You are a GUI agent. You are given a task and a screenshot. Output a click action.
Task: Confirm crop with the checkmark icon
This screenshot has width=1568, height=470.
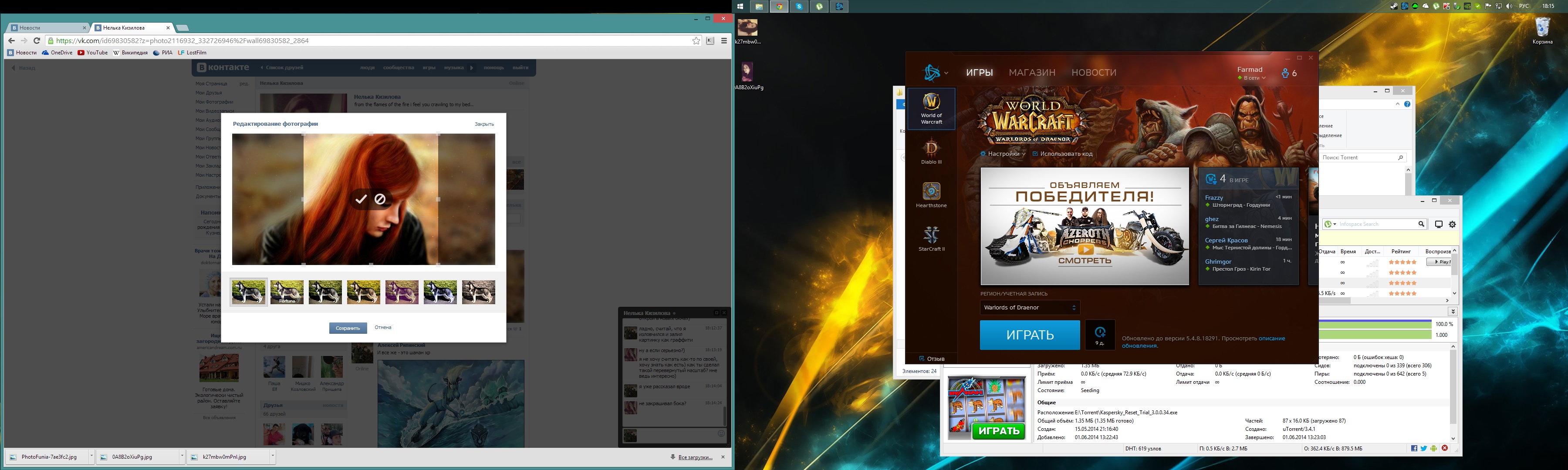pos(361,199)
